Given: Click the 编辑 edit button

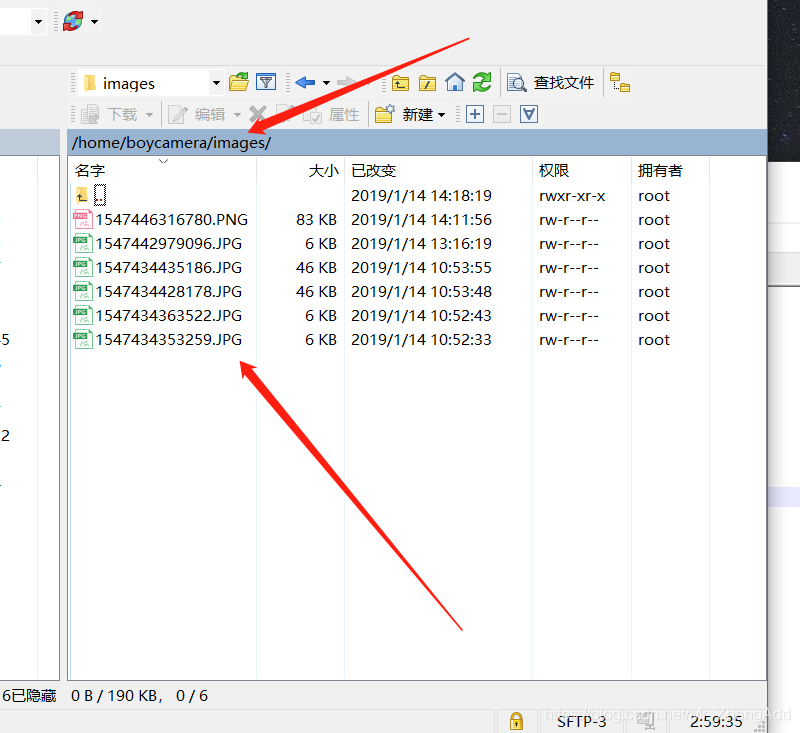Looking at the screenshot, I should (x=197, y=114).
